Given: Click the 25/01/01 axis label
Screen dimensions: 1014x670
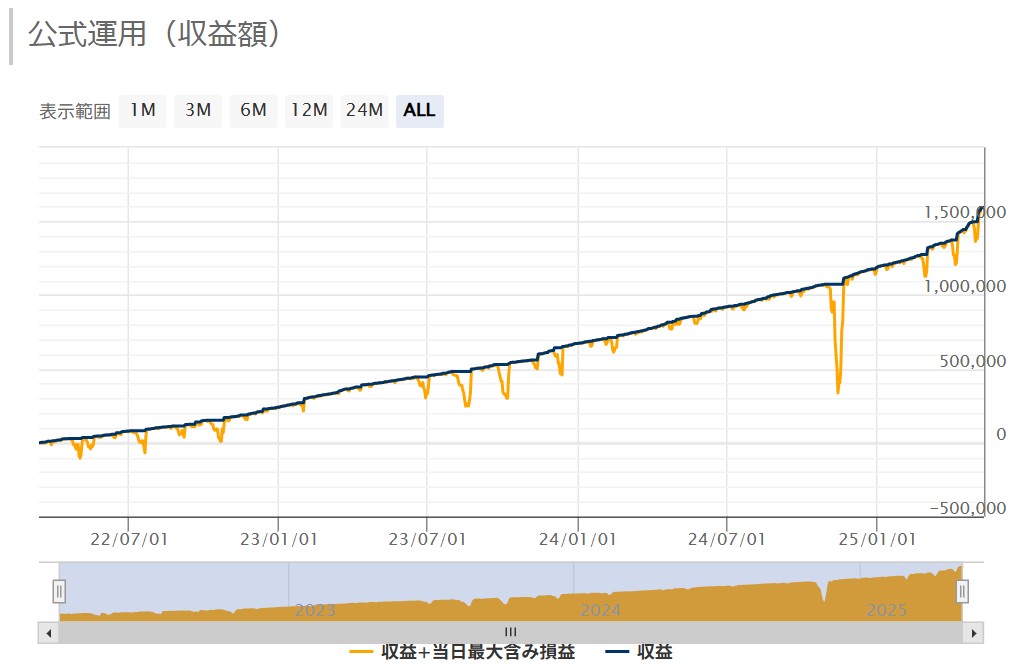Looking at the screenshot, I should point(877,539).
